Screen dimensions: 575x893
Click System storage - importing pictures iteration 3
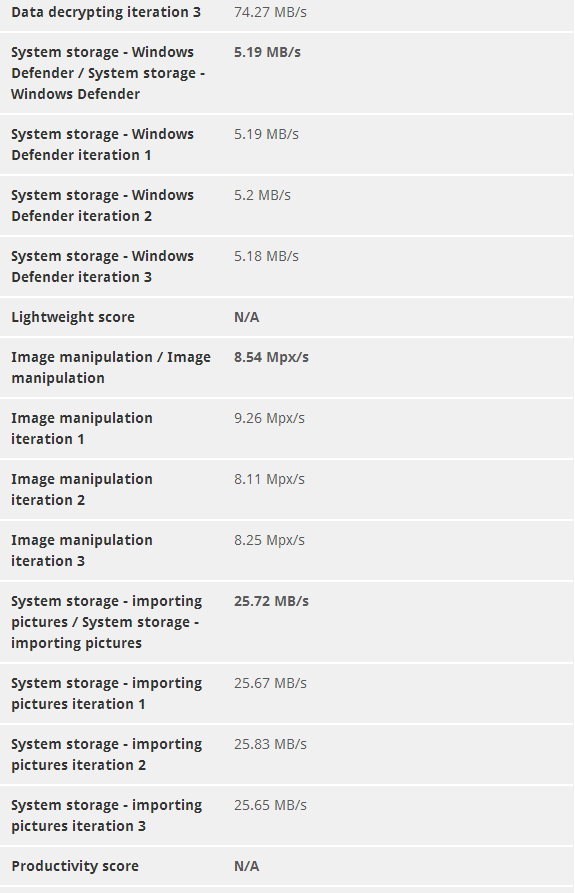pos(106,815)
